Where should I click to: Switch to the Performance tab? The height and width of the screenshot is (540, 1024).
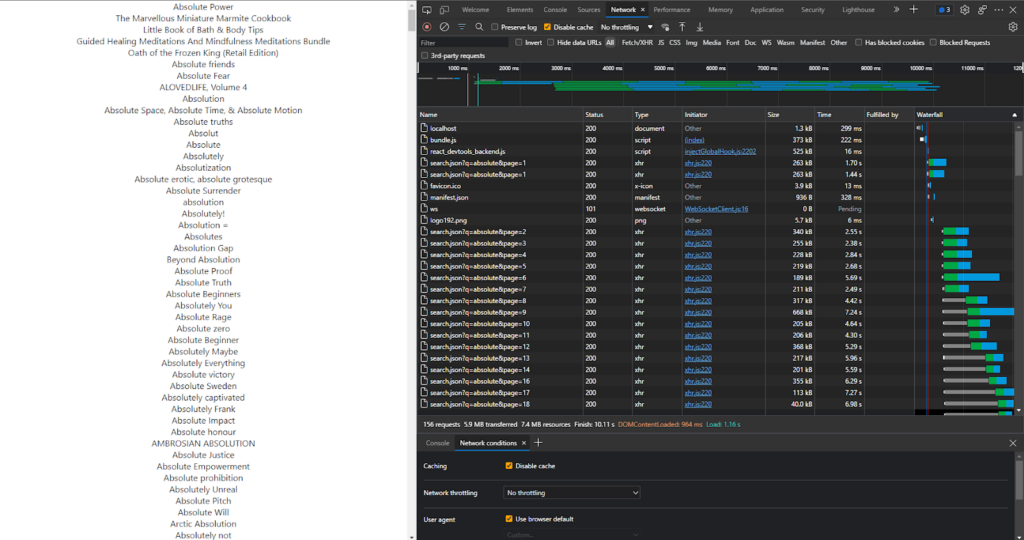tap(671, 10)
